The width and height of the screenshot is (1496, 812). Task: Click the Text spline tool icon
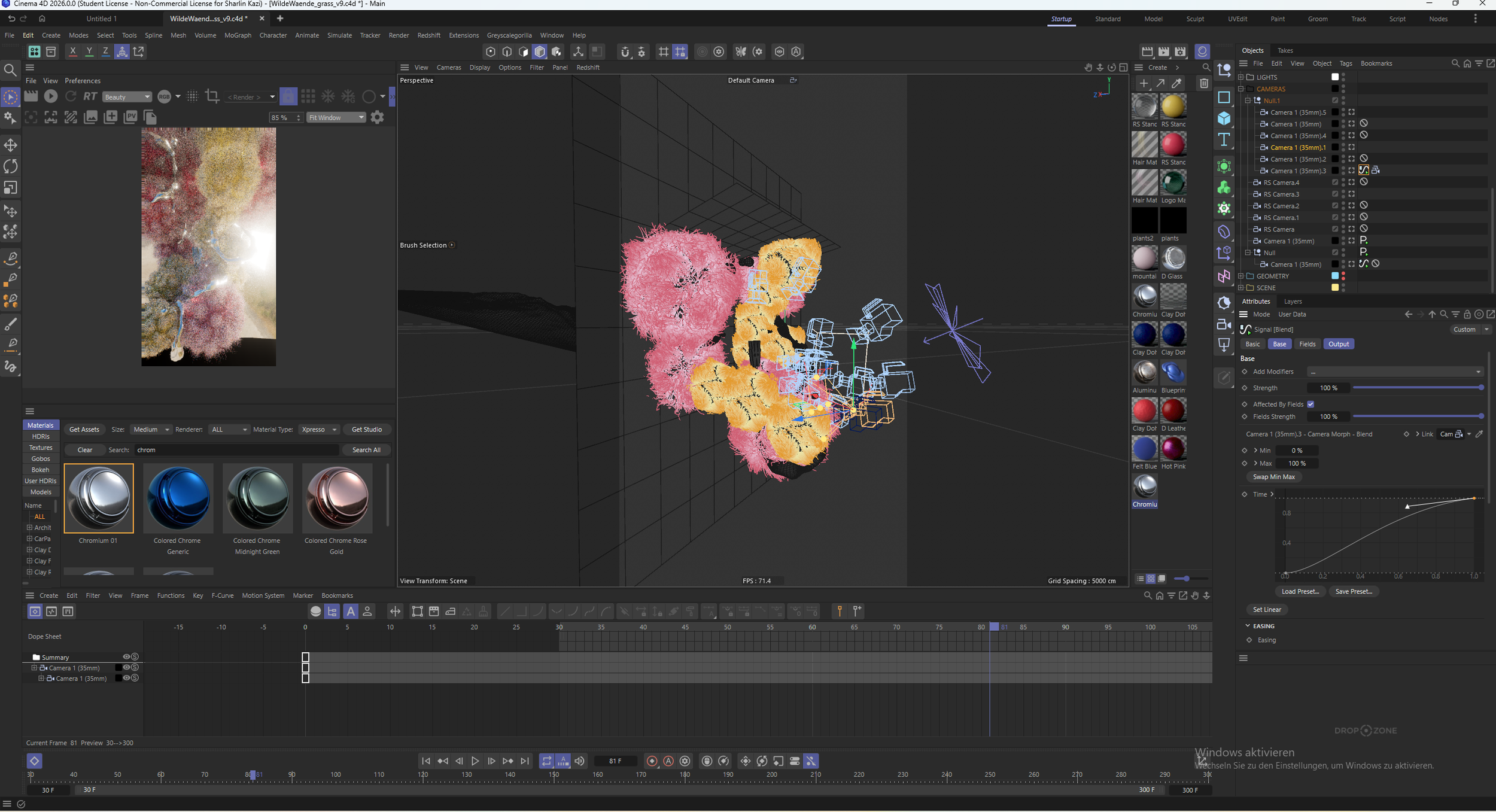(x=1224, y=139)
